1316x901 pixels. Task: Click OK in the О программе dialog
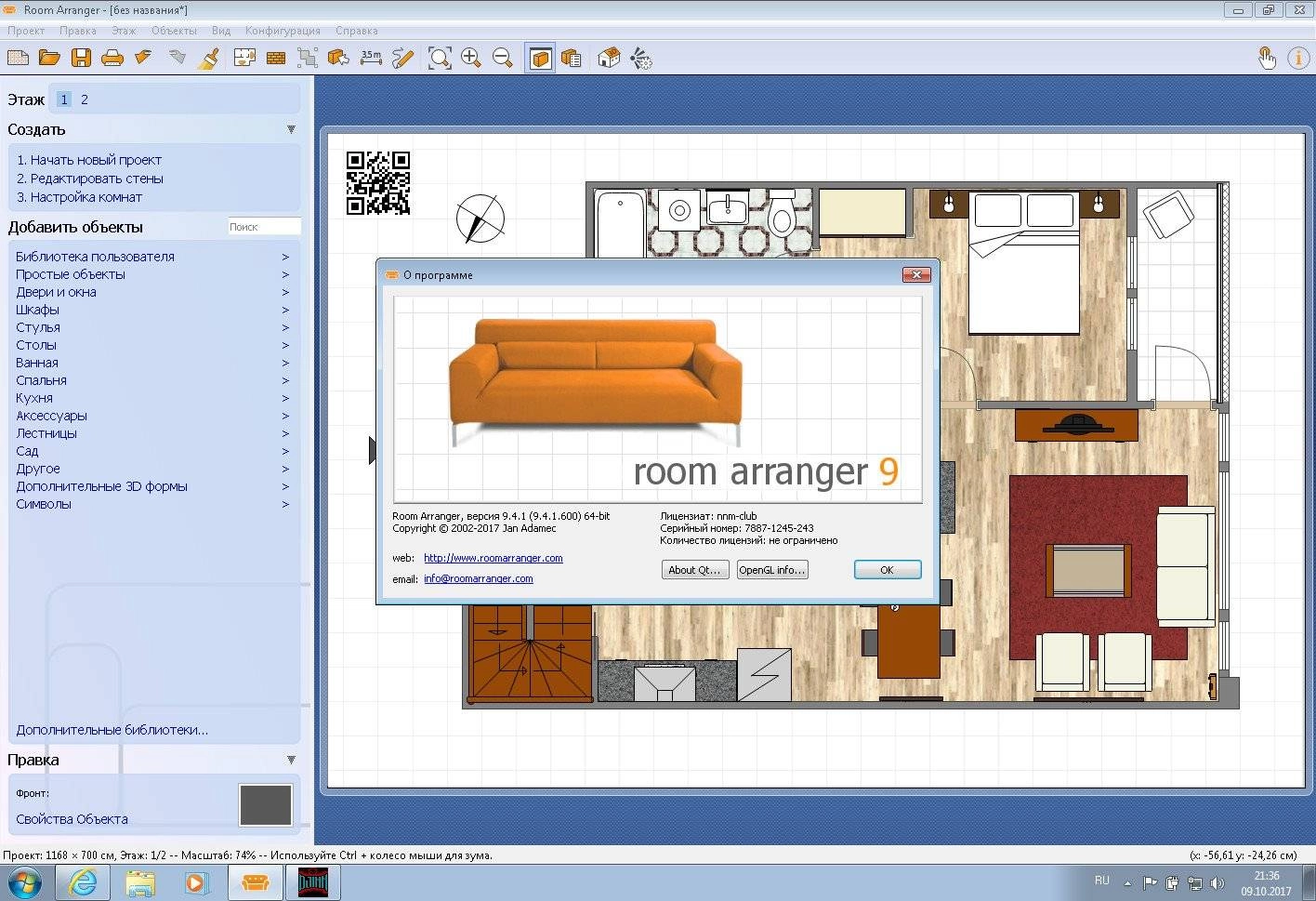888,570
